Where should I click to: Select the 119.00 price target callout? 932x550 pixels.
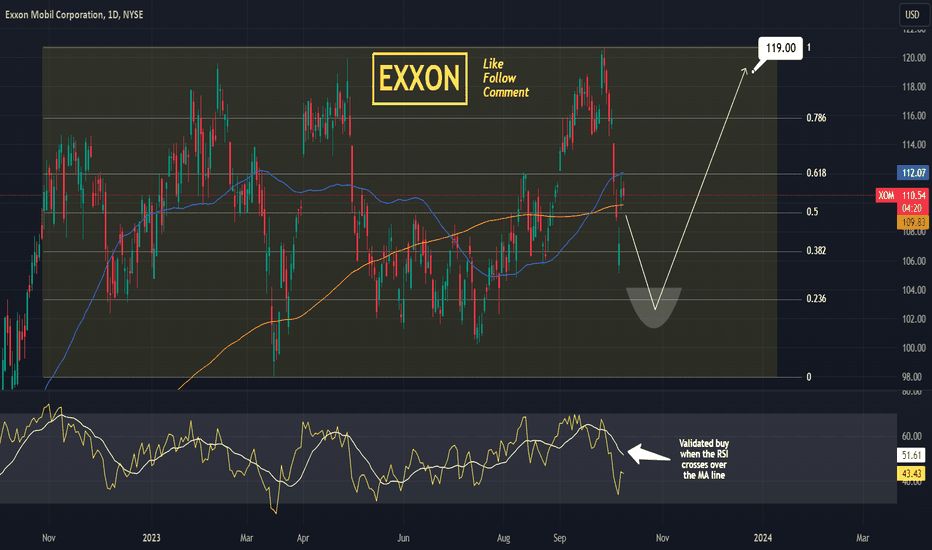(x=780, y=48)
